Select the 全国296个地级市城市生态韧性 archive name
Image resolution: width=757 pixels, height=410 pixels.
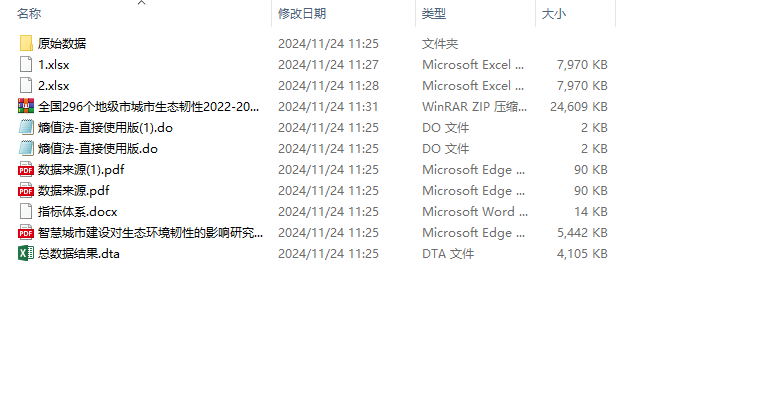(149, 106)
